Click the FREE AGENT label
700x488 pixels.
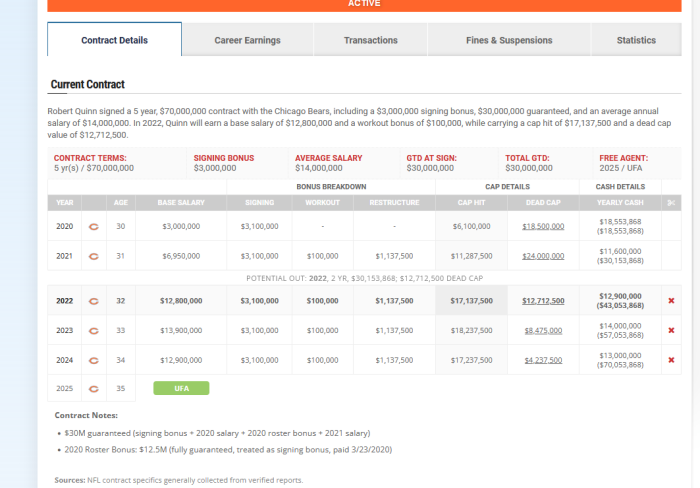pyautogui.click(x=623, y=158)
